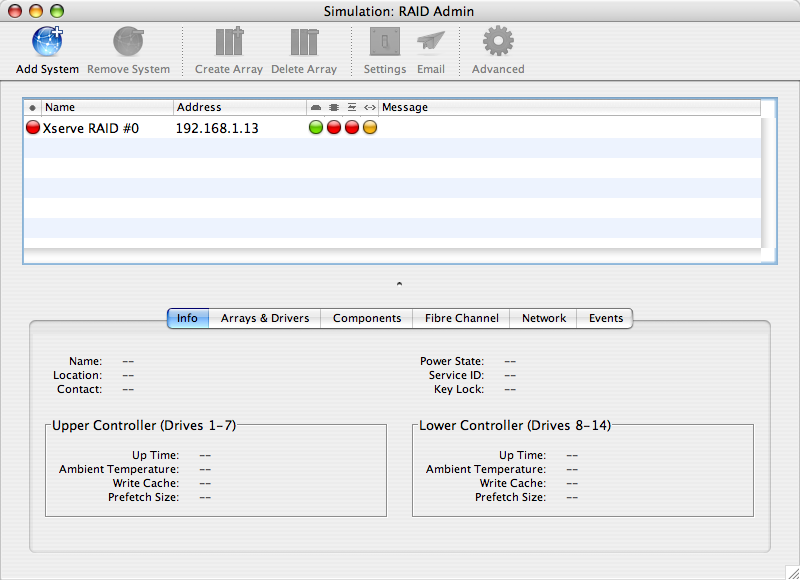
Task: Show the Events tab
Action: (606, 318)
